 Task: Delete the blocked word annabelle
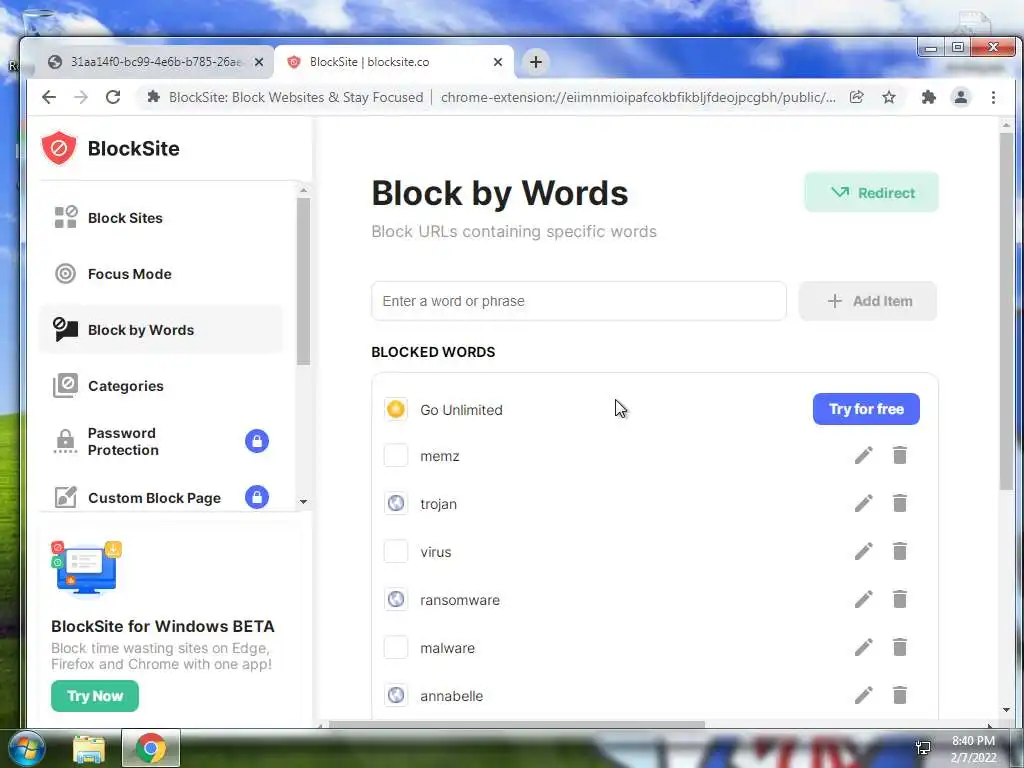click(900, 696)
